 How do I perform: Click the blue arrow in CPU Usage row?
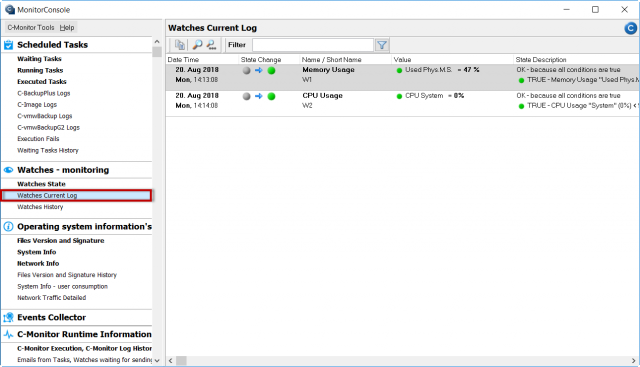pos(259,96)
